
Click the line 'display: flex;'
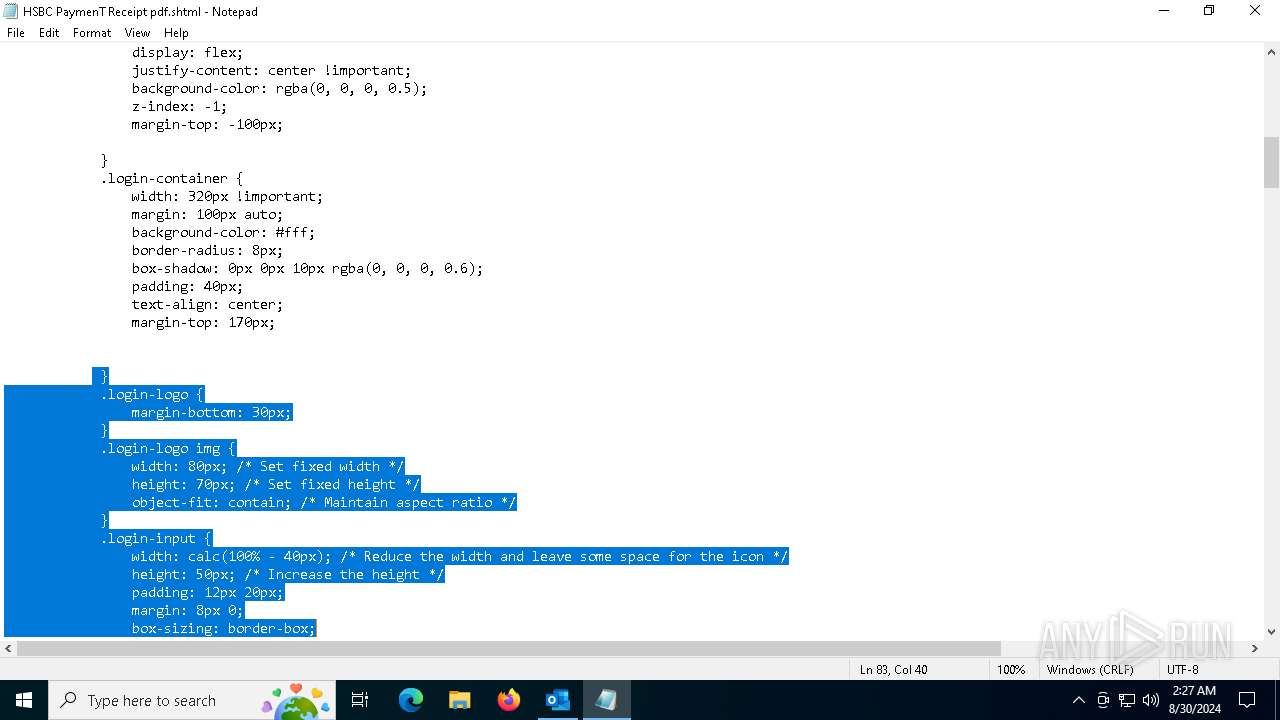tap(187, 52)
